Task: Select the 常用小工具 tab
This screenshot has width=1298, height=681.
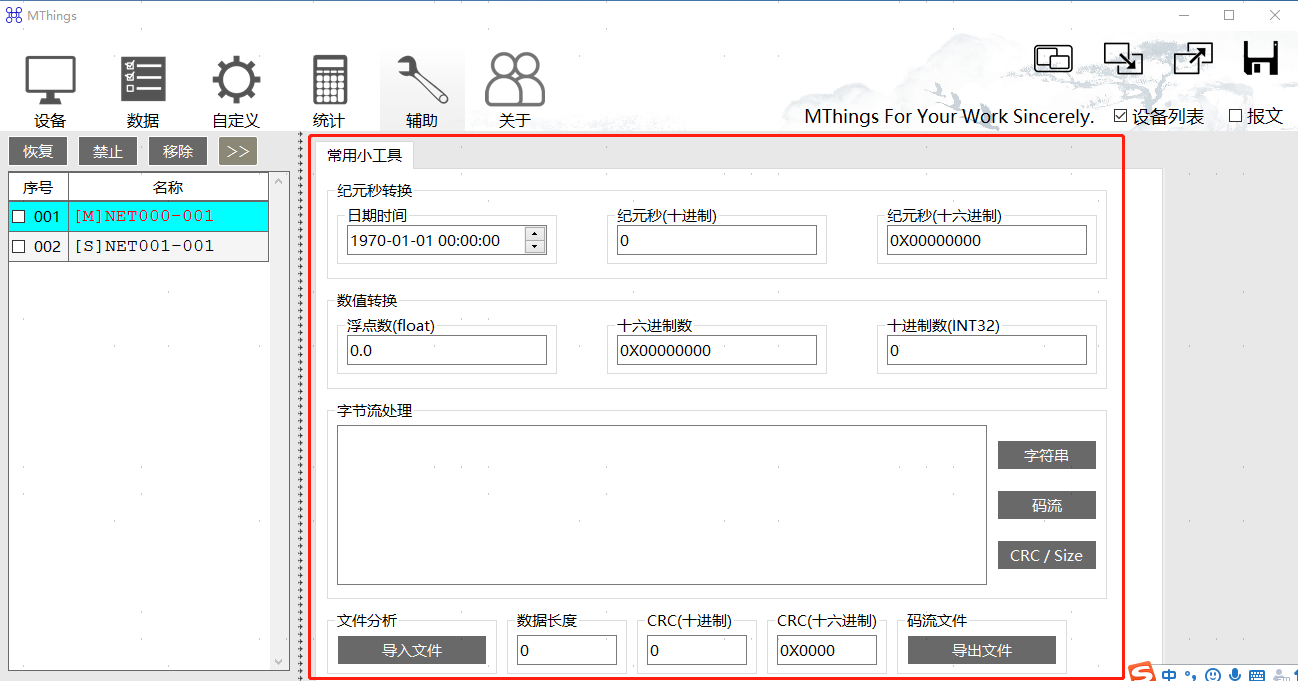Action: click(364, 156)
